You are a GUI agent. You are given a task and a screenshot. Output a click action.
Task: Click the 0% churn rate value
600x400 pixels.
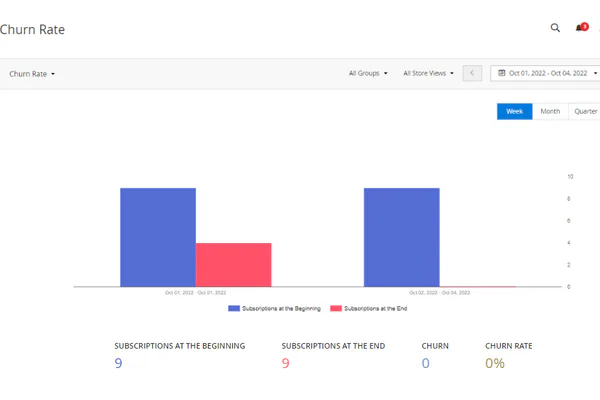tap(495, 363)
